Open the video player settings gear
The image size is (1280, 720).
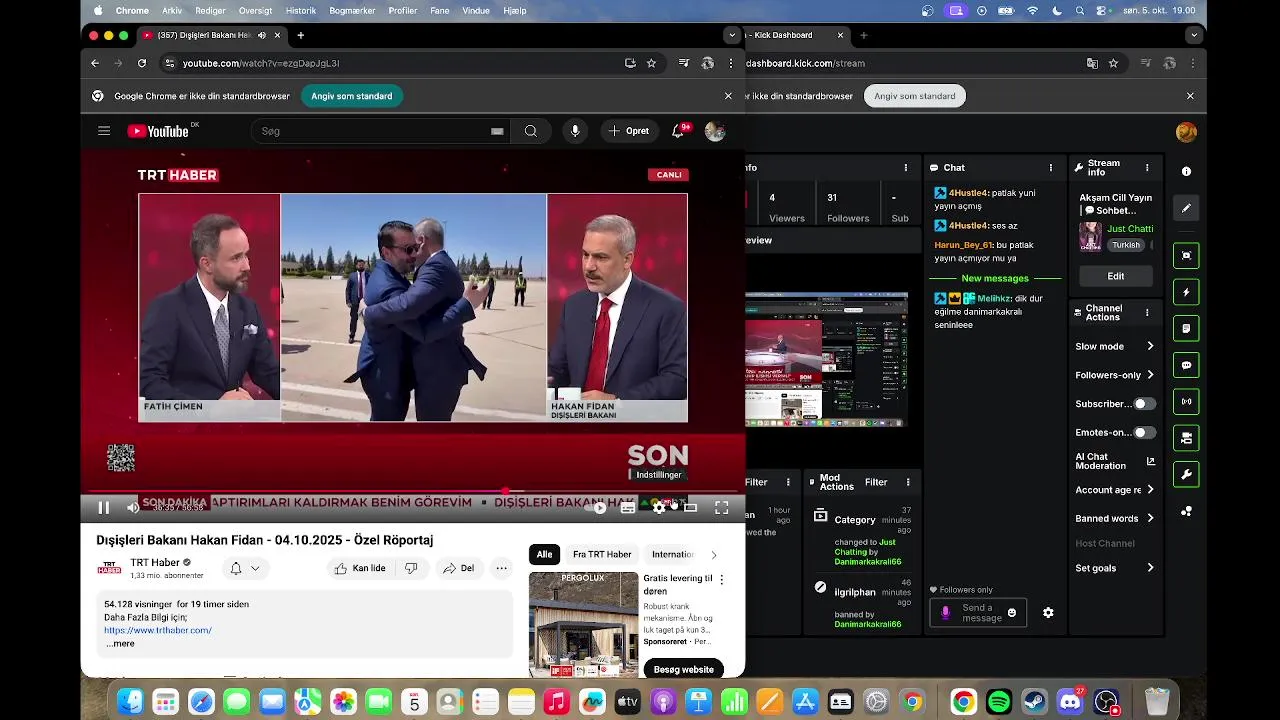[659, 508]
